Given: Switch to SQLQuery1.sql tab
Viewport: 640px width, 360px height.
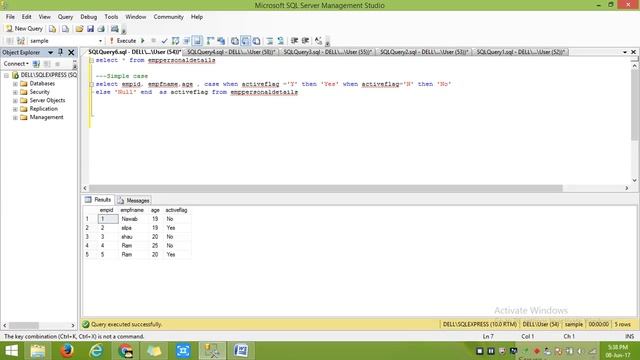Looking at the screenshot, I should (x=521, y=52).
